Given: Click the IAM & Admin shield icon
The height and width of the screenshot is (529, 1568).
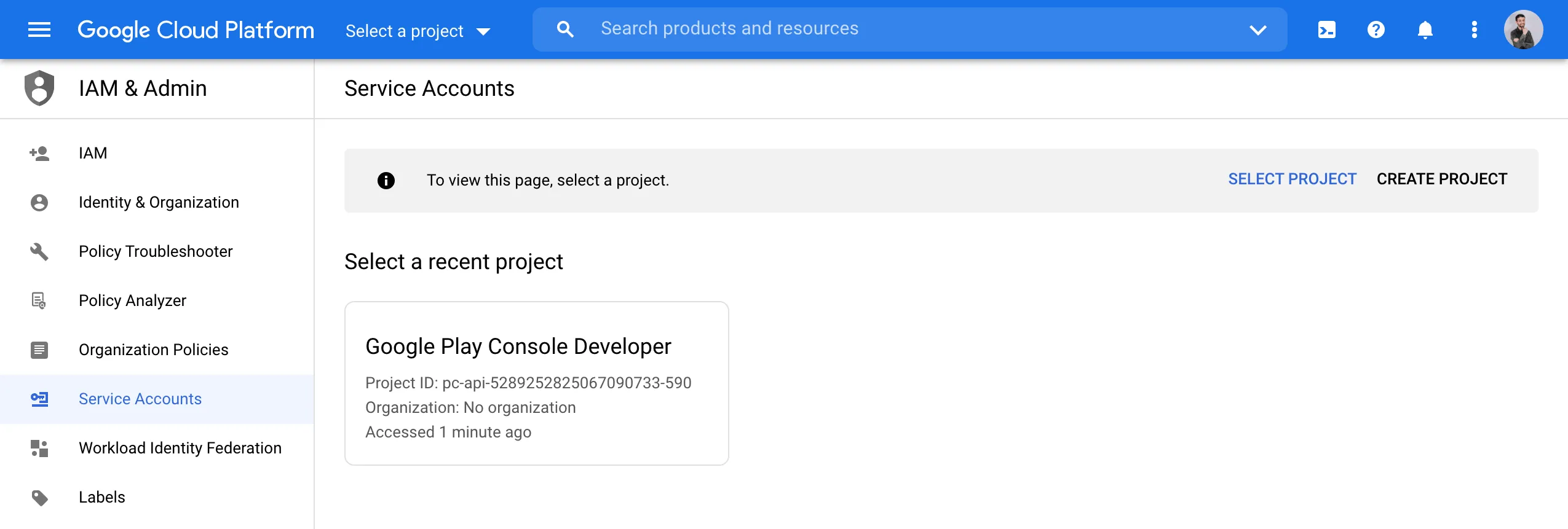Looking at the screenshot, I should tap(39, 88).
